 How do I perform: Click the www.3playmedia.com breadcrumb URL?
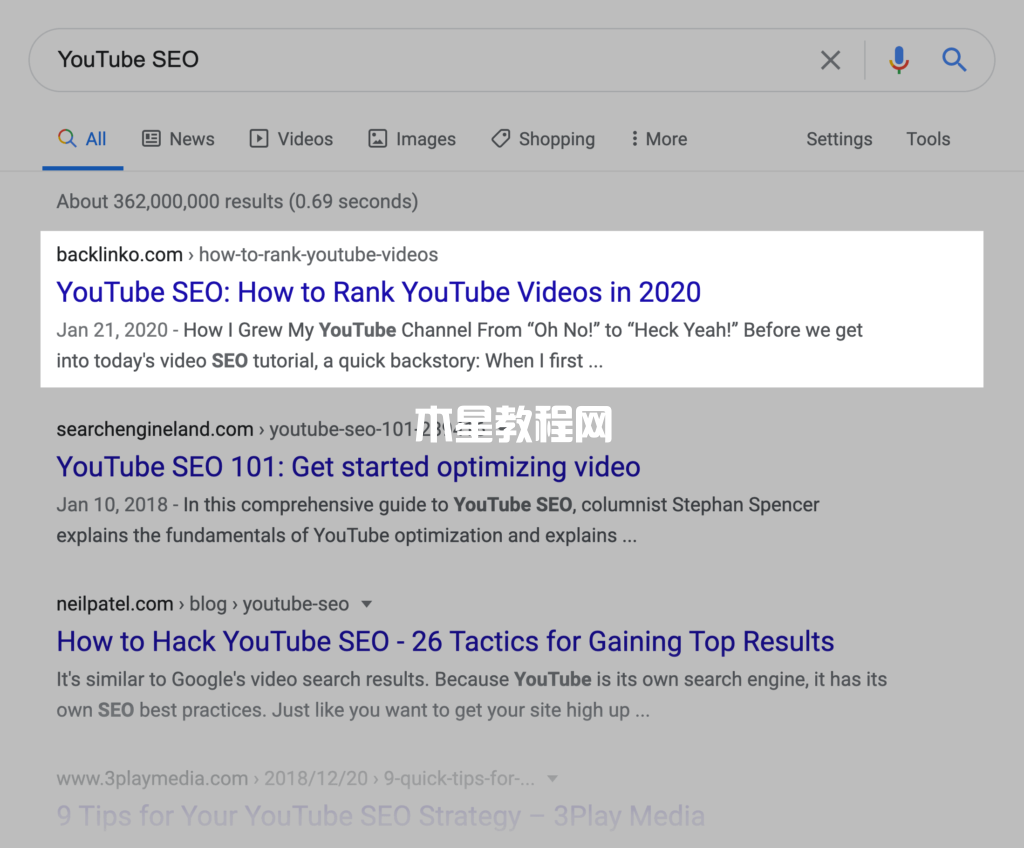[x=295, y=778]
